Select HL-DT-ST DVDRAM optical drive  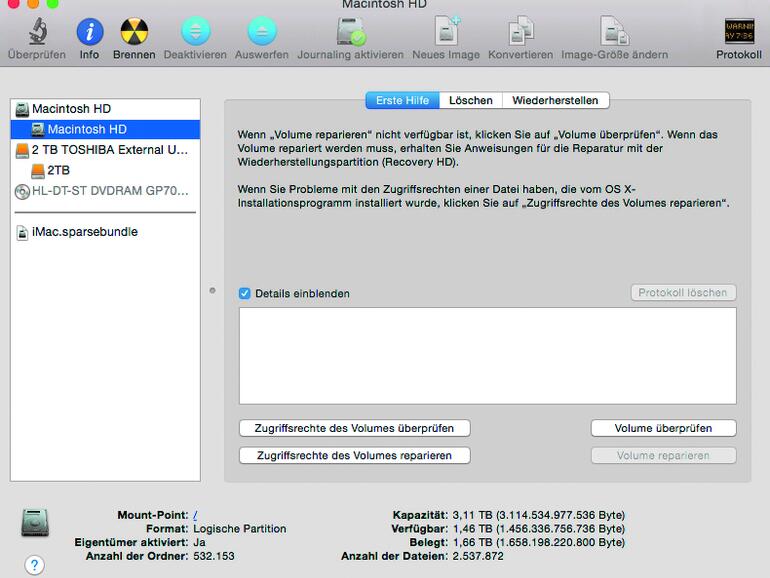click(x=105, y=191)
